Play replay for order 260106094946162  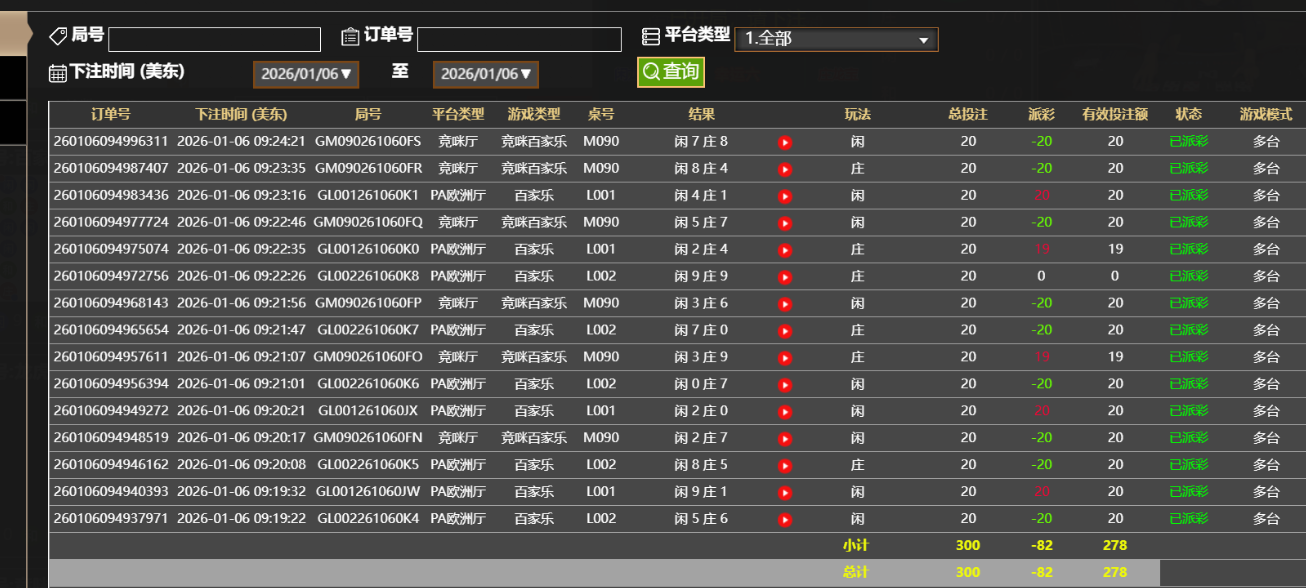785,466
